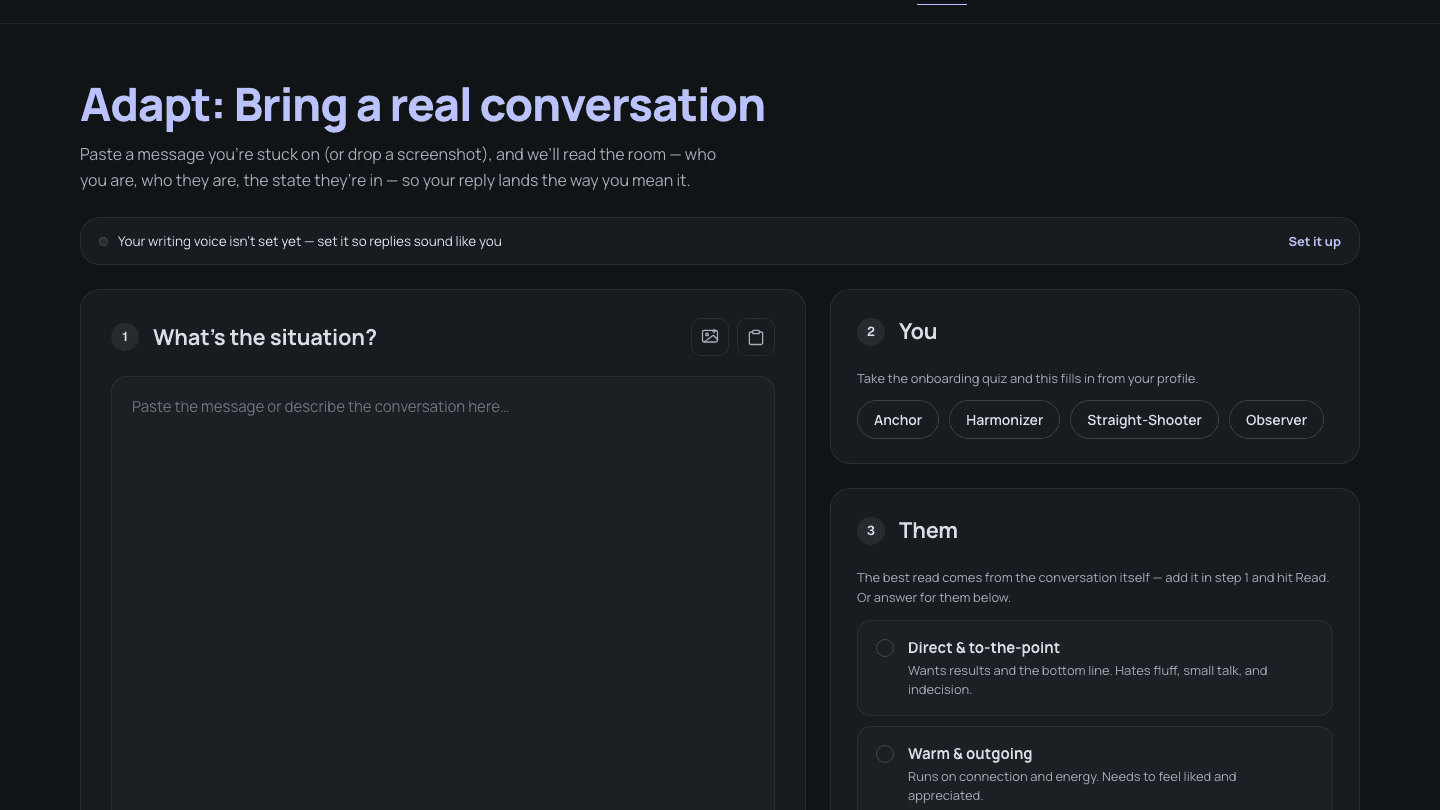This screenshot has height=810, width=1440.
Task: Click the 'Your writing voice isn't set yet' notice
Action: (x=310, y=241)
